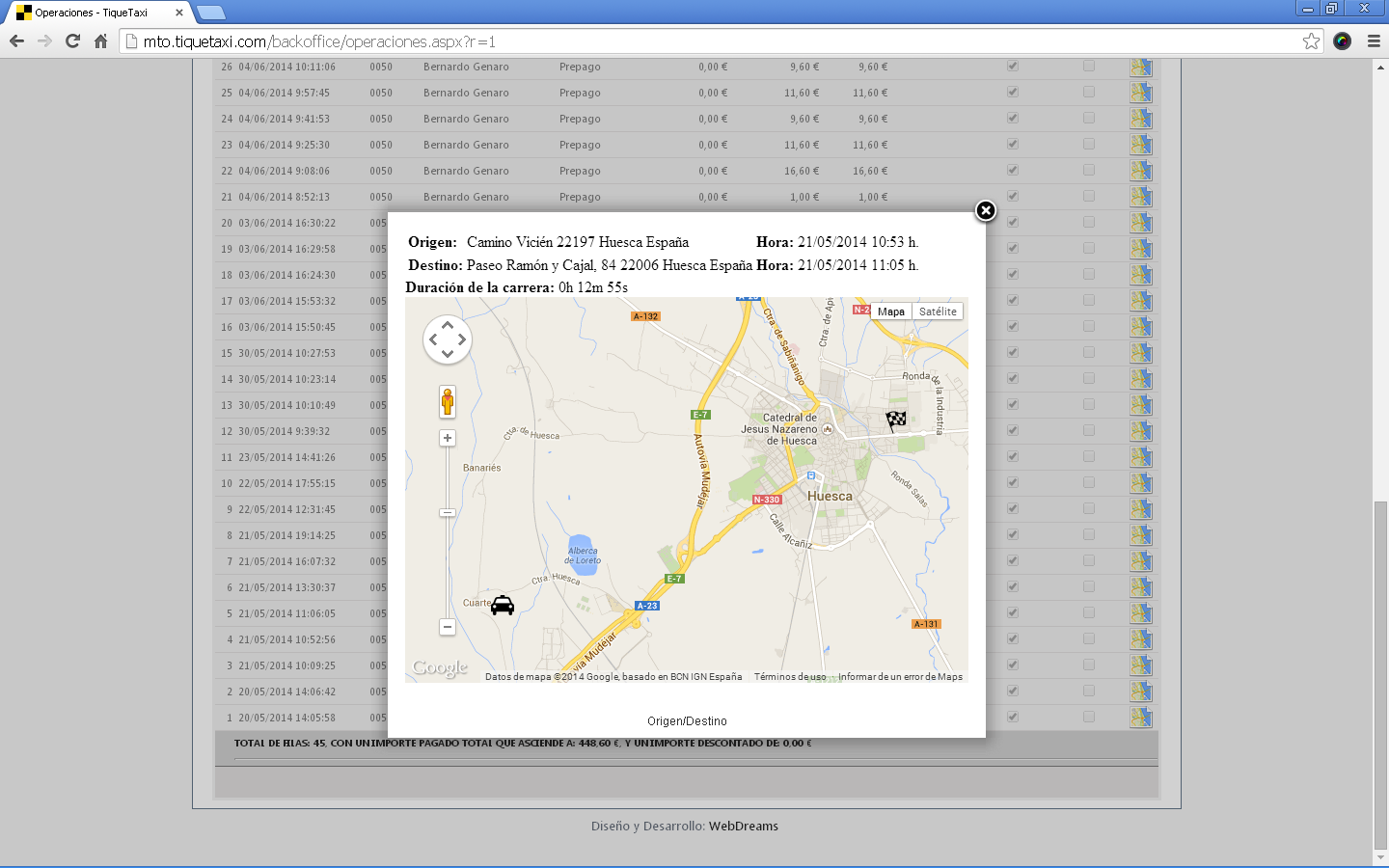
Task: Open the browser home page icon
Action: 100,41
